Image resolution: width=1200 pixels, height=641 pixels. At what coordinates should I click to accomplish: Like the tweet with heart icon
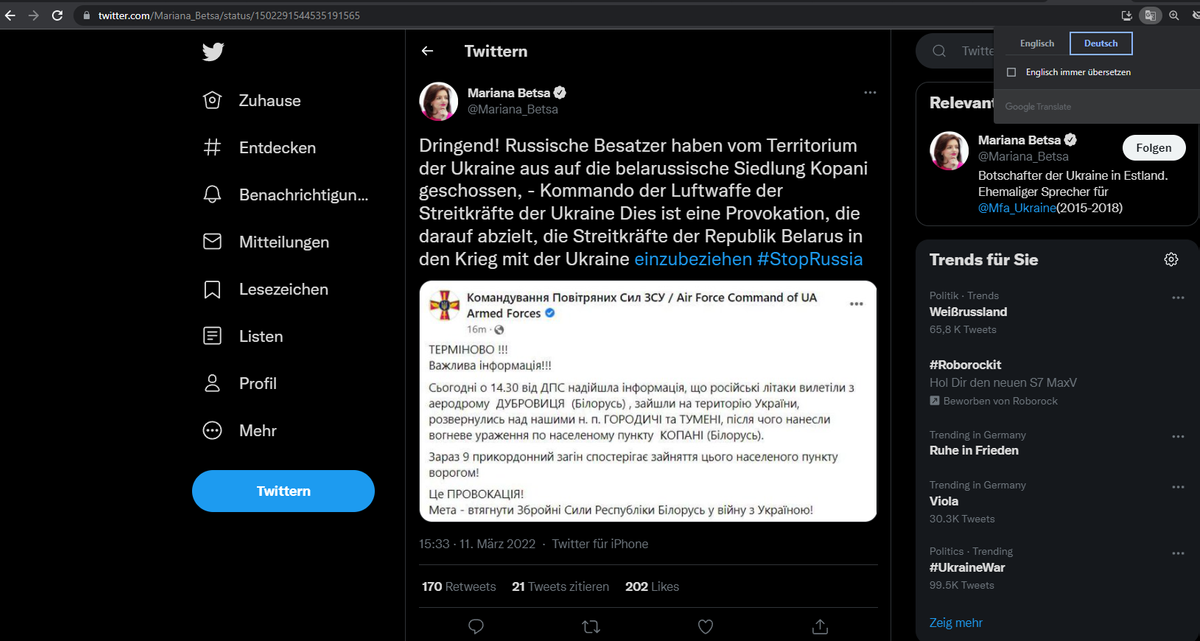pos(705,627)
